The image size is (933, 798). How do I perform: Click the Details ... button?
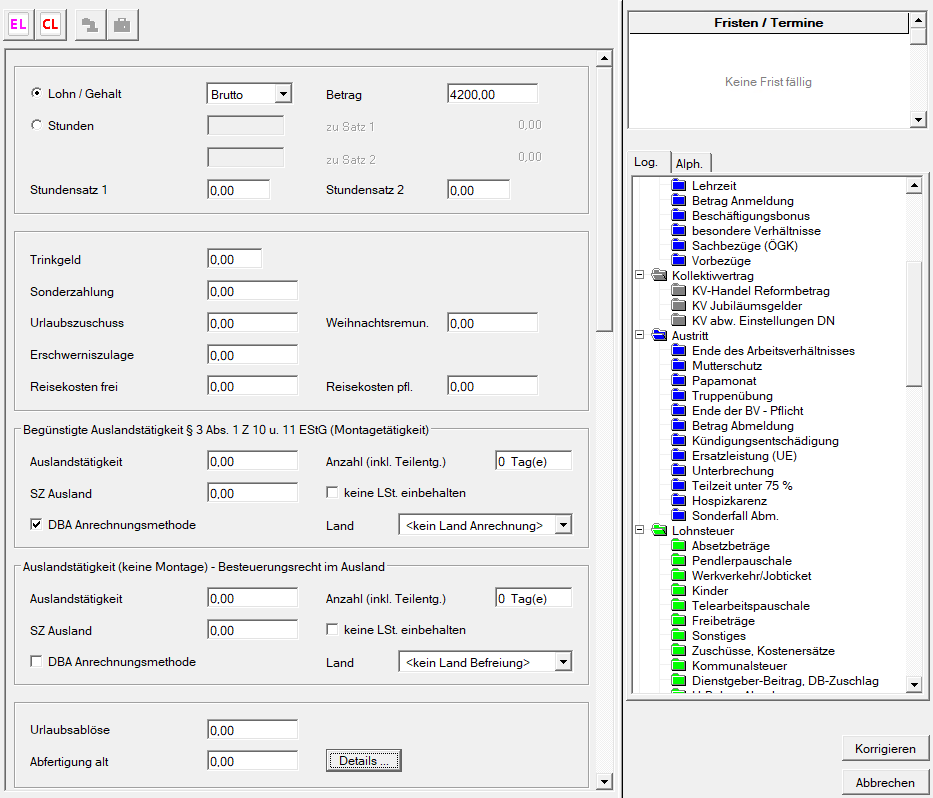[x=364, y=761]
